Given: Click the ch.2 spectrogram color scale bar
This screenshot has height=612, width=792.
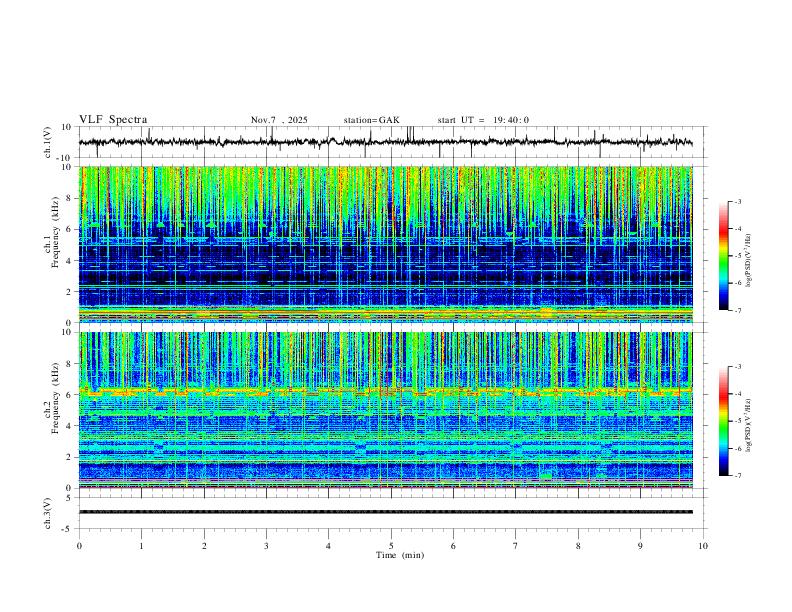Looking at the screenshot, I should 723,421.
